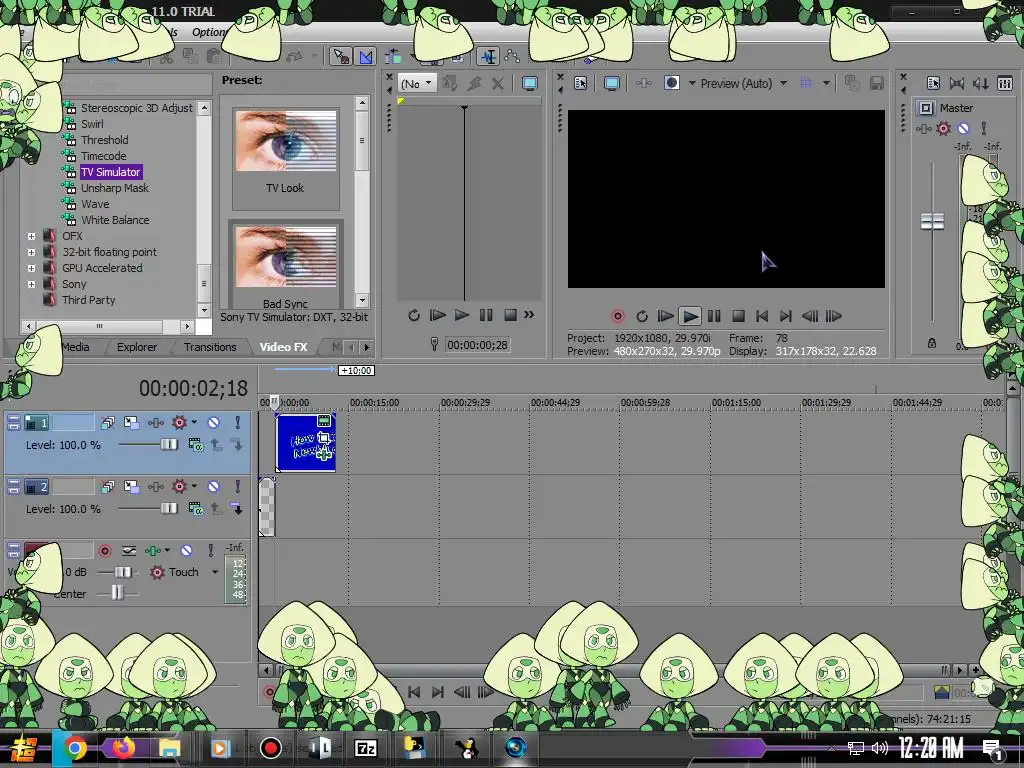
Task: Click the track 1 Level slider handle
Action: coord(168,445)
